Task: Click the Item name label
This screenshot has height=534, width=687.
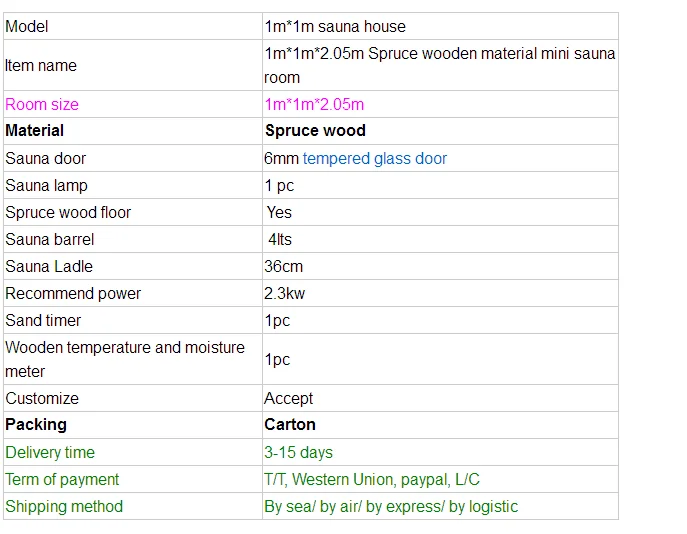Action: click(x=41, y=65)
